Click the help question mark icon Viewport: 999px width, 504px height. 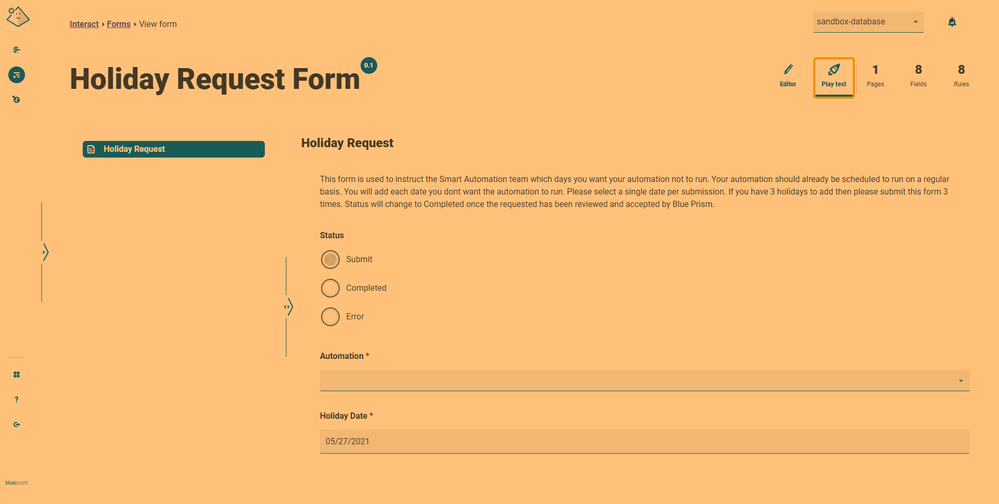pyautogui.click(x=16, y=400)
